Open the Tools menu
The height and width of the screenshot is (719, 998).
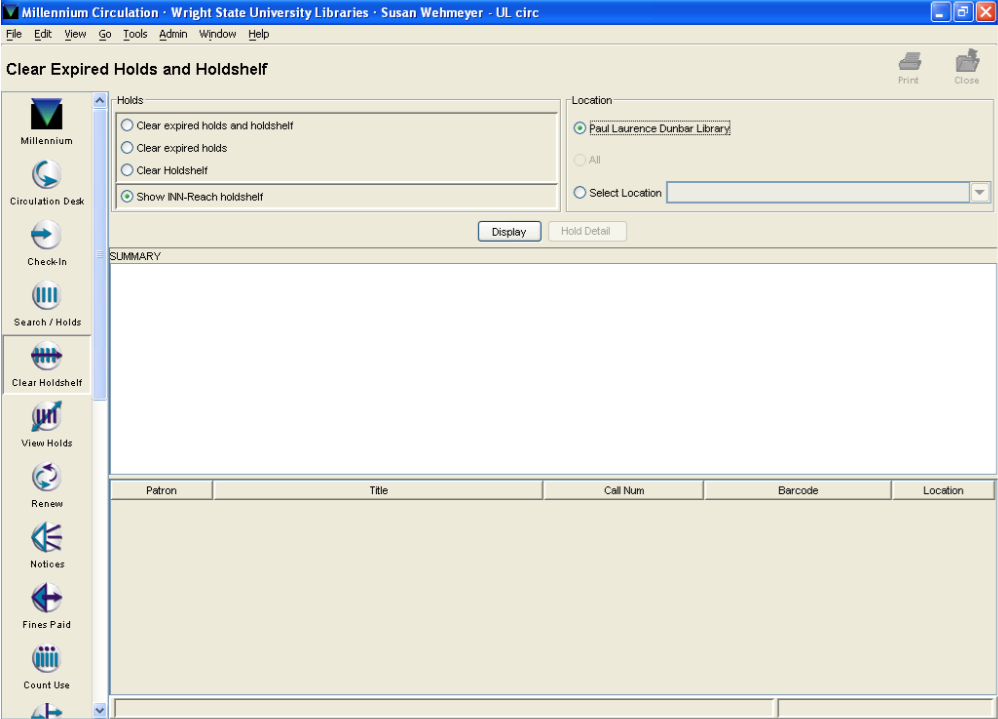pos(135,34)
